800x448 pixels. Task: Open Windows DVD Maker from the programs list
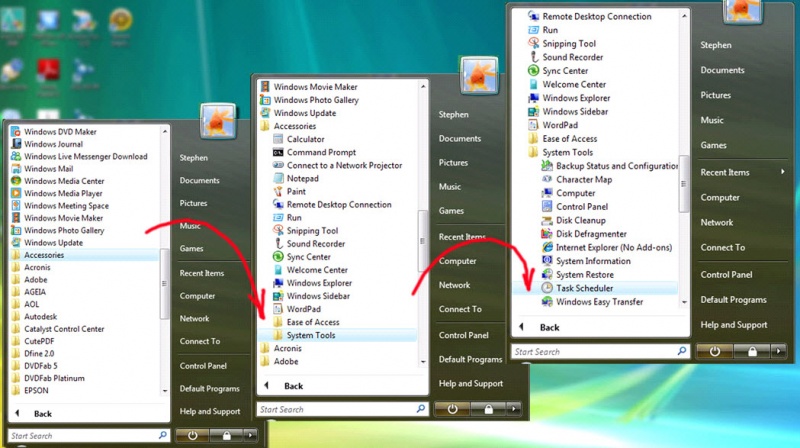(x=60, y=132)
